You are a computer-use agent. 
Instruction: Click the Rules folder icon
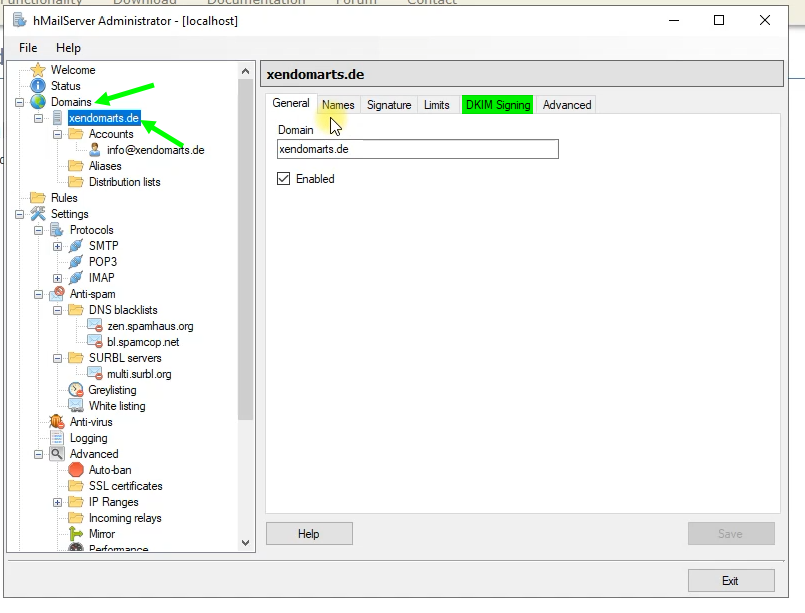point(38,198)
